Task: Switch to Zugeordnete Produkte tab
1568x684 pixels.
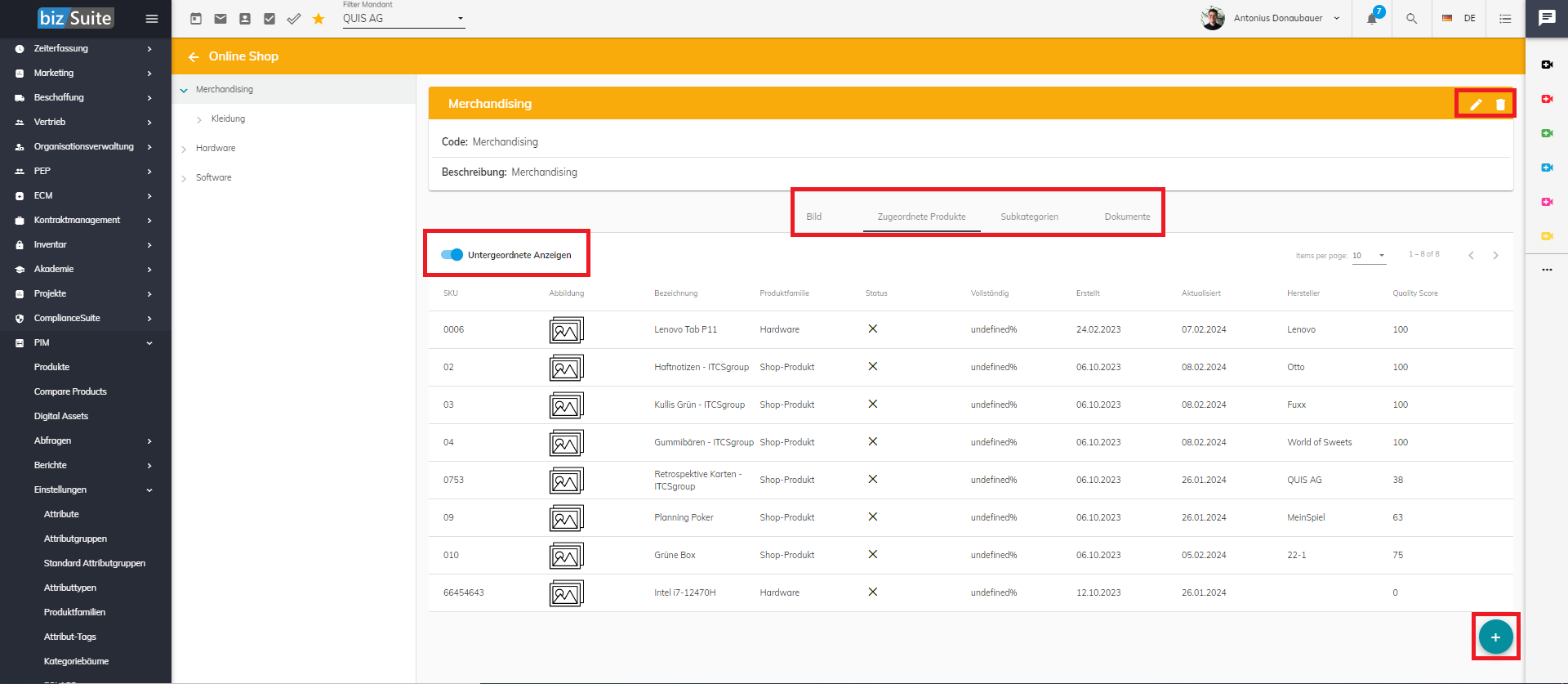Action: tap(921, 217)
